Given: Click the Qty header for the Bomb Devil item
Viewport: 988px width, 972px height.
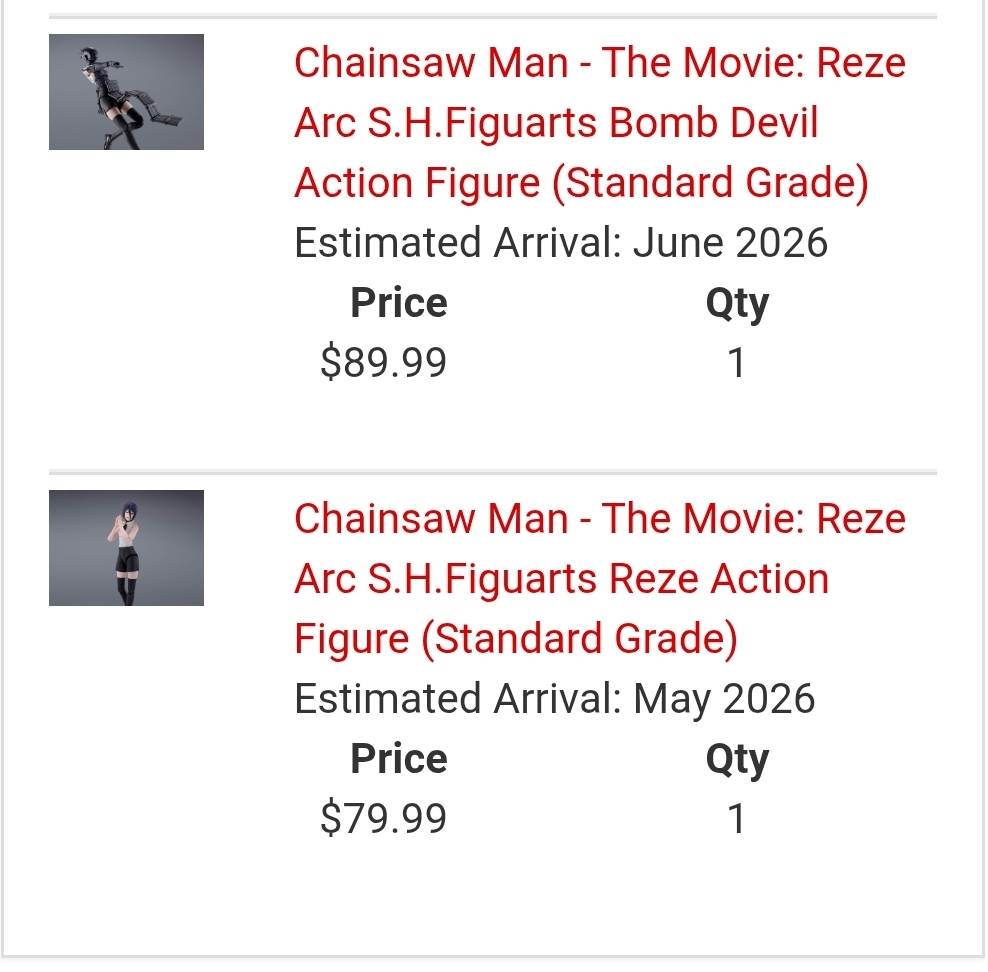Looking at the screenshot, I should [x=737, y=303].
